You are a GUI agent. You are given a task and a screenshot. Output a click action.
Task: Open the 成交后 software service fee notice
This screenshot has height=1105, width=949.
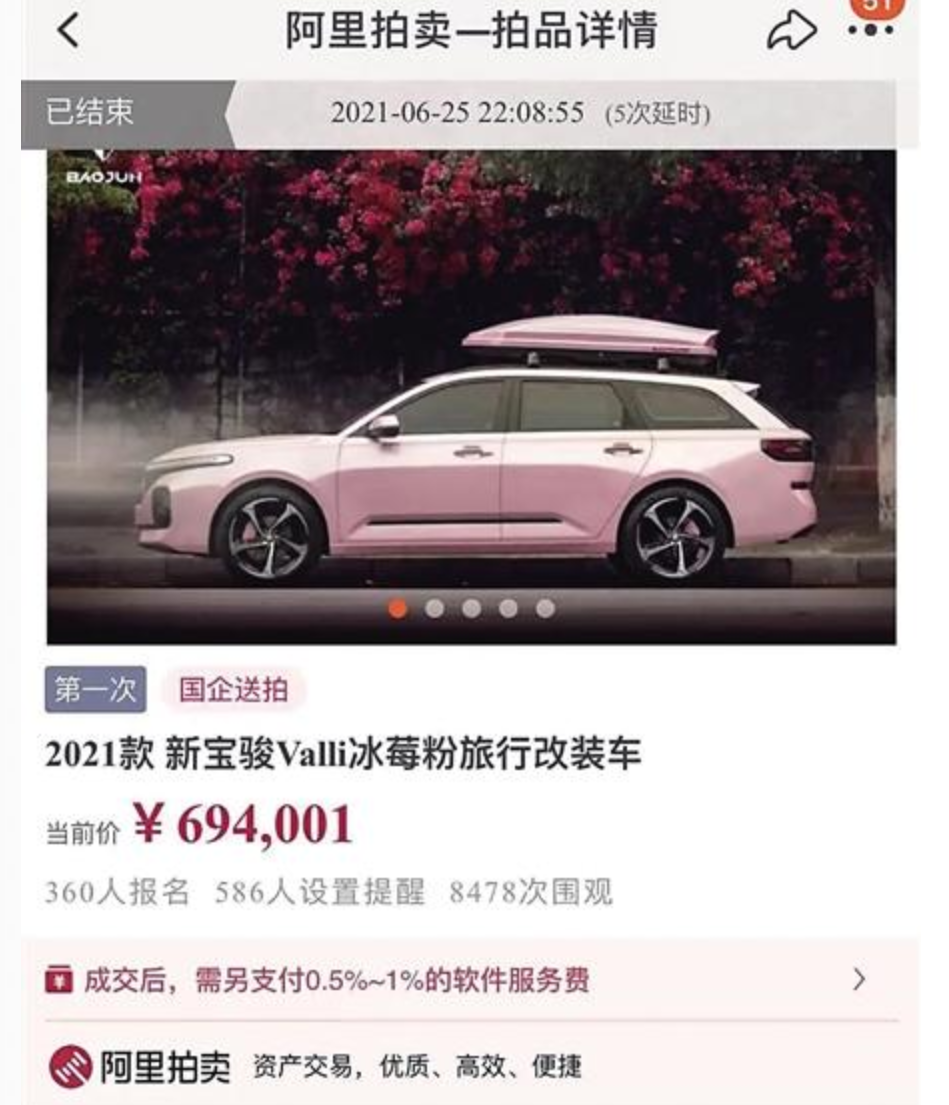point(471,980)
